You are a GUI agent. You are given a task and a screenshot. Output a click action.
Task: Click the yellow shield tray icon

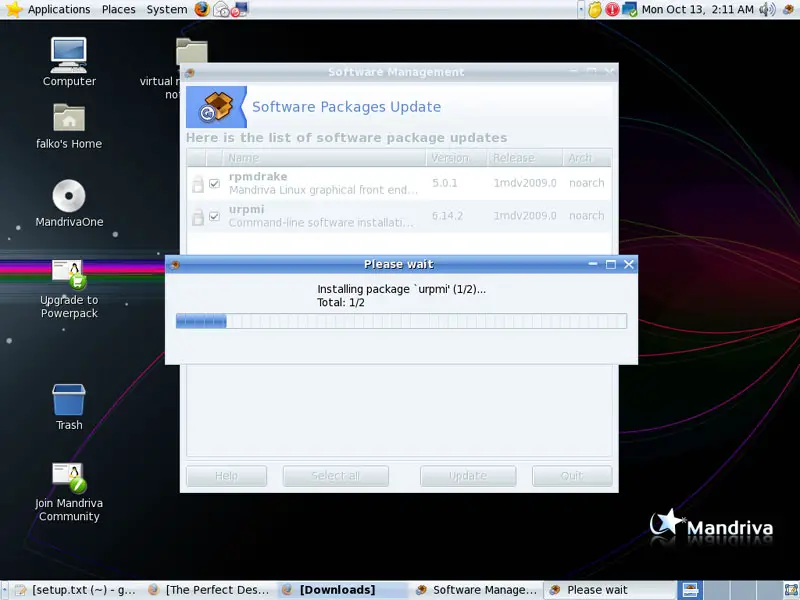click(x=594, y=9)
